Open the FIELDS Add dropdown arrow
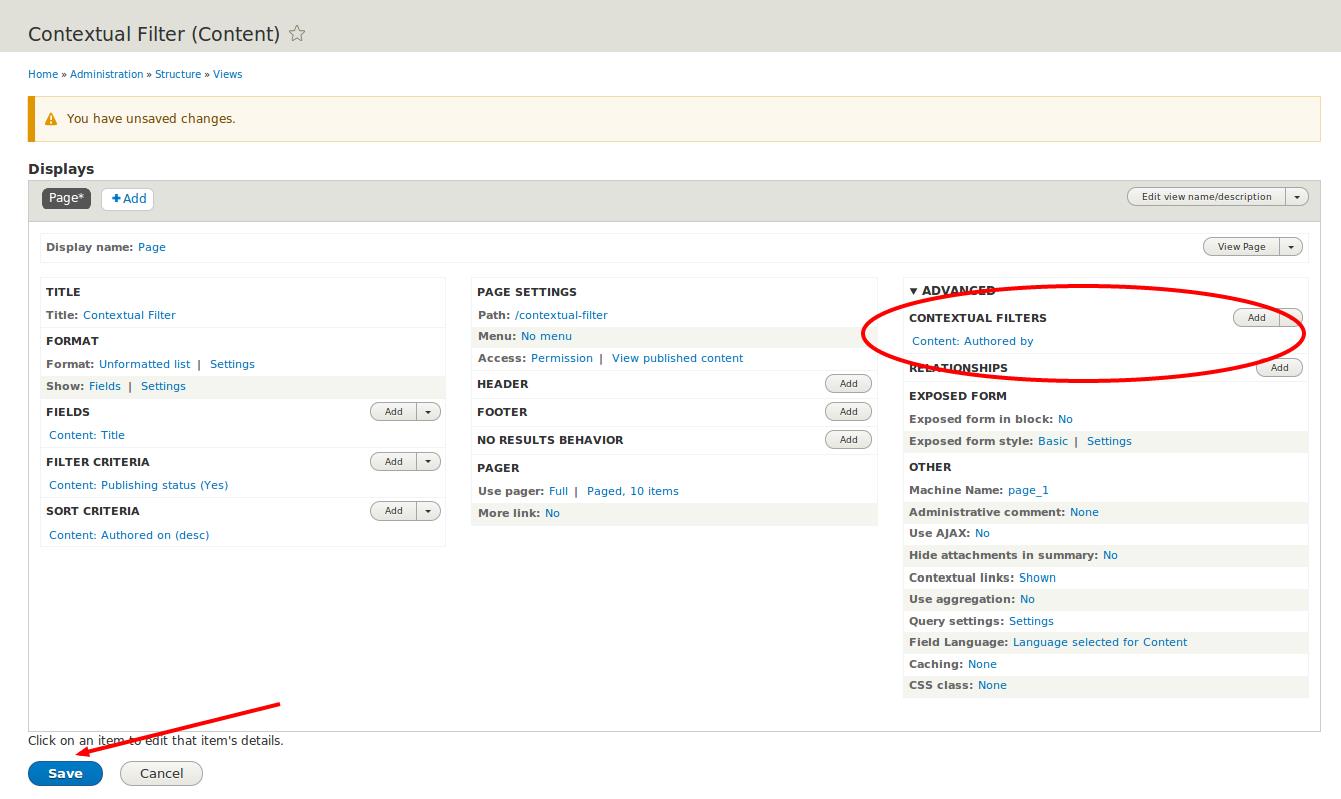The width and height of the screenshot is (1341, 799). click(427, 412)
